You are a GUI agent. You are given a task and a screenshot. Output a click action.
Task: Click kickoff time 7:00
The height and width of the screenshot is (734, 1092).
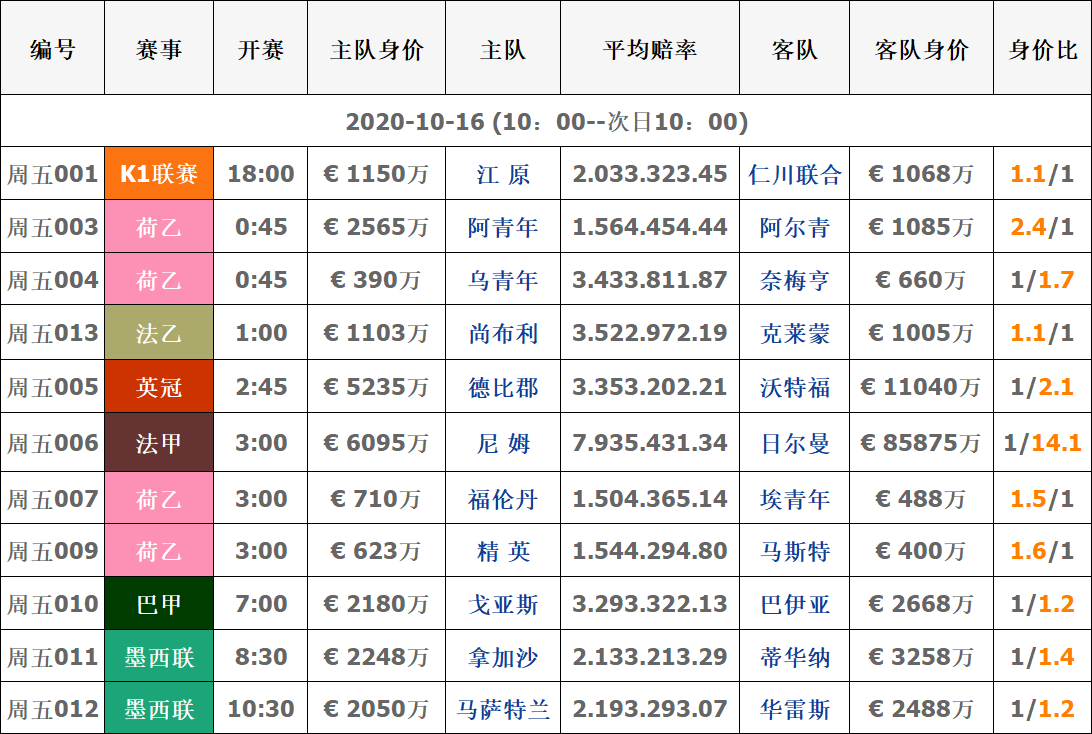(x=260, y=603)
